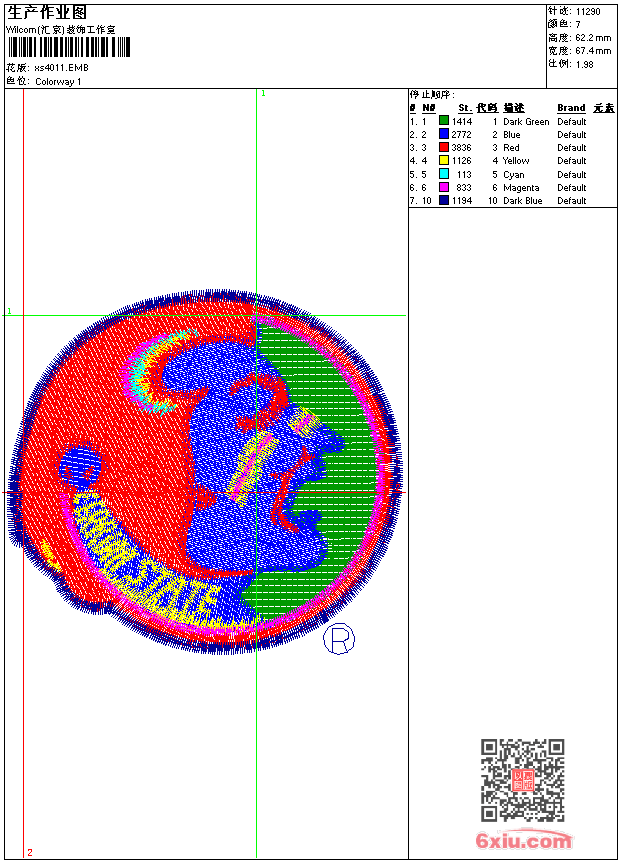Image resolution: width=620 pixels, height=860 pixels.
Task: Choose the Yellow thread color swatch
Action: [x=444, y=160]
